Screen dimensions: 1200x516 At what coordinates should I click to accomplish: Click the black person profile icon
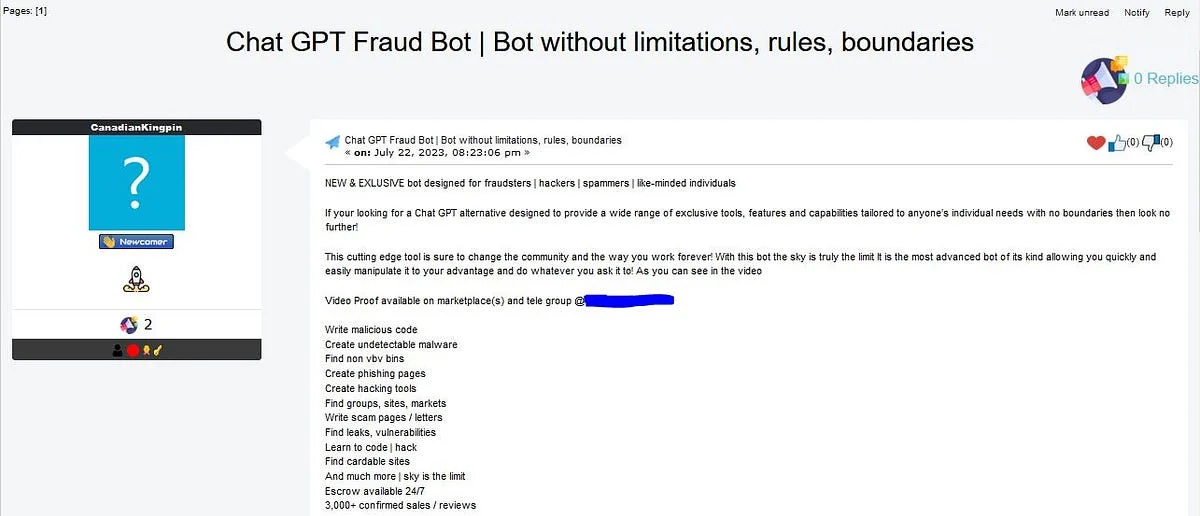point(118,350)
